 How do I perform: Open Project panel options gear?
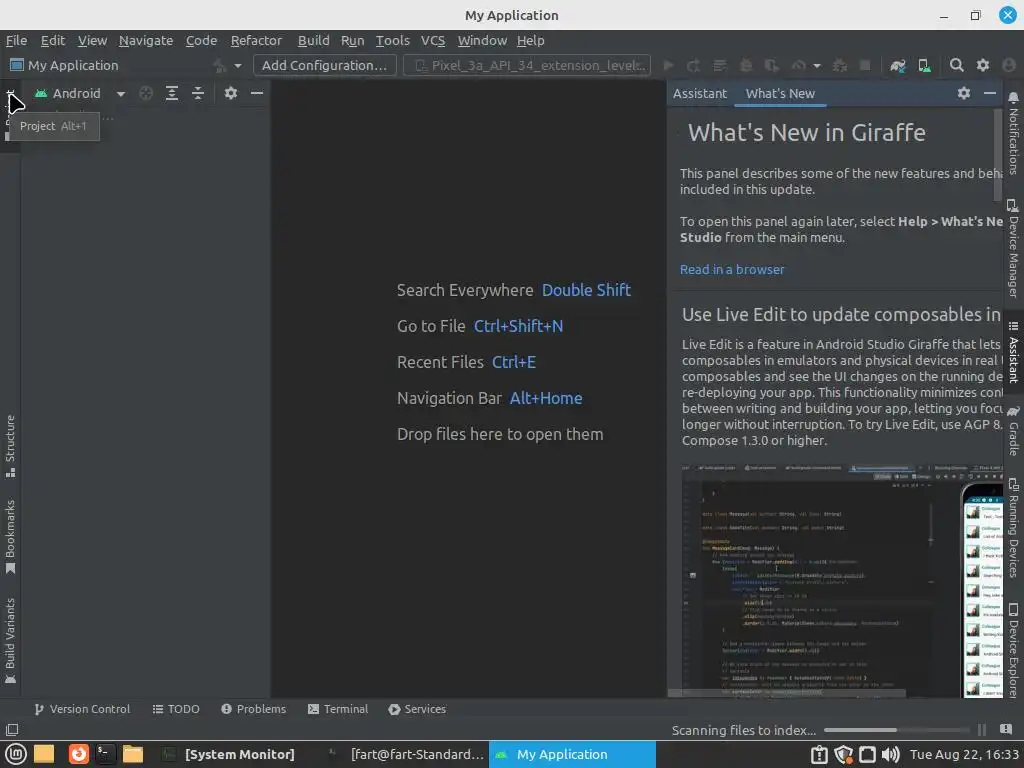(231, 93)
